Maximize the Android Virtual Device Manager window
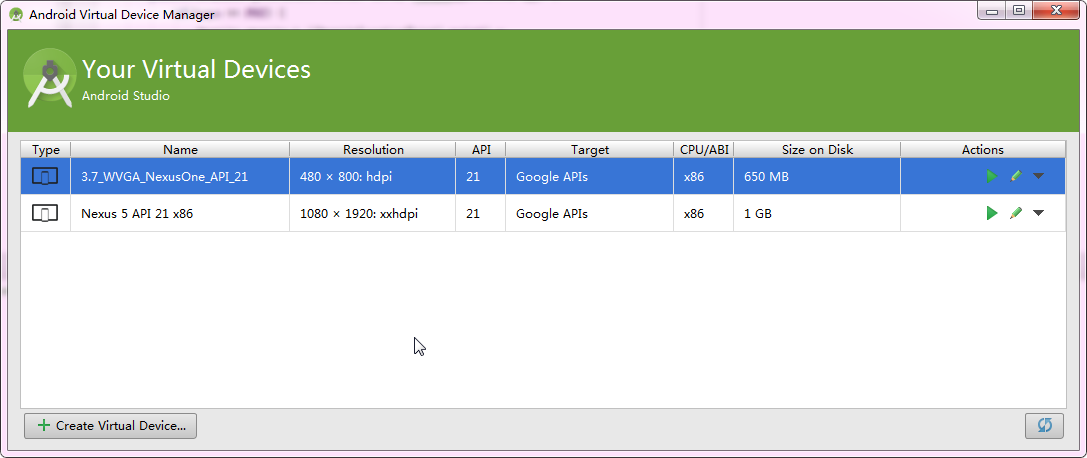The image size is (1087, 458). click(x=1018, y=10)
